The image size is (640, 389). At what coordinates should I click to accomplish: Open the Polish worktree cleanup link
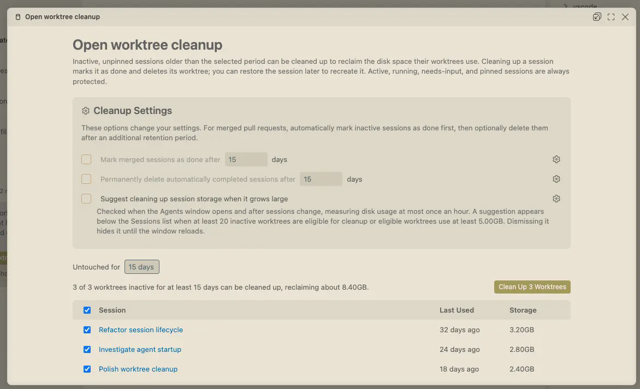coord(138,369)
